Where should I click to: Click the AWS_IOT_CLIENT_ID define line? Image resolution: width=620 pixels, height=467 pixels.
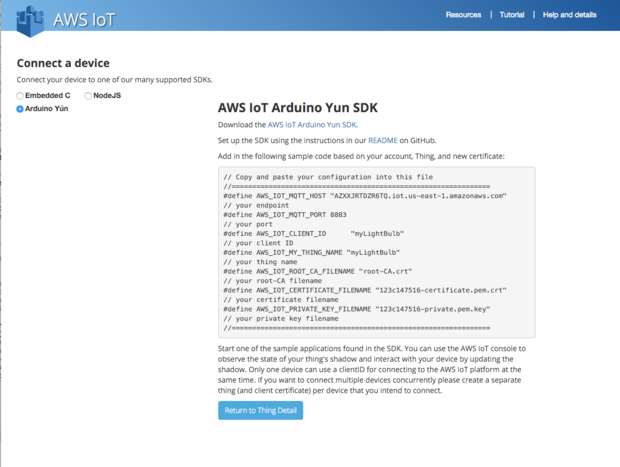314,234
